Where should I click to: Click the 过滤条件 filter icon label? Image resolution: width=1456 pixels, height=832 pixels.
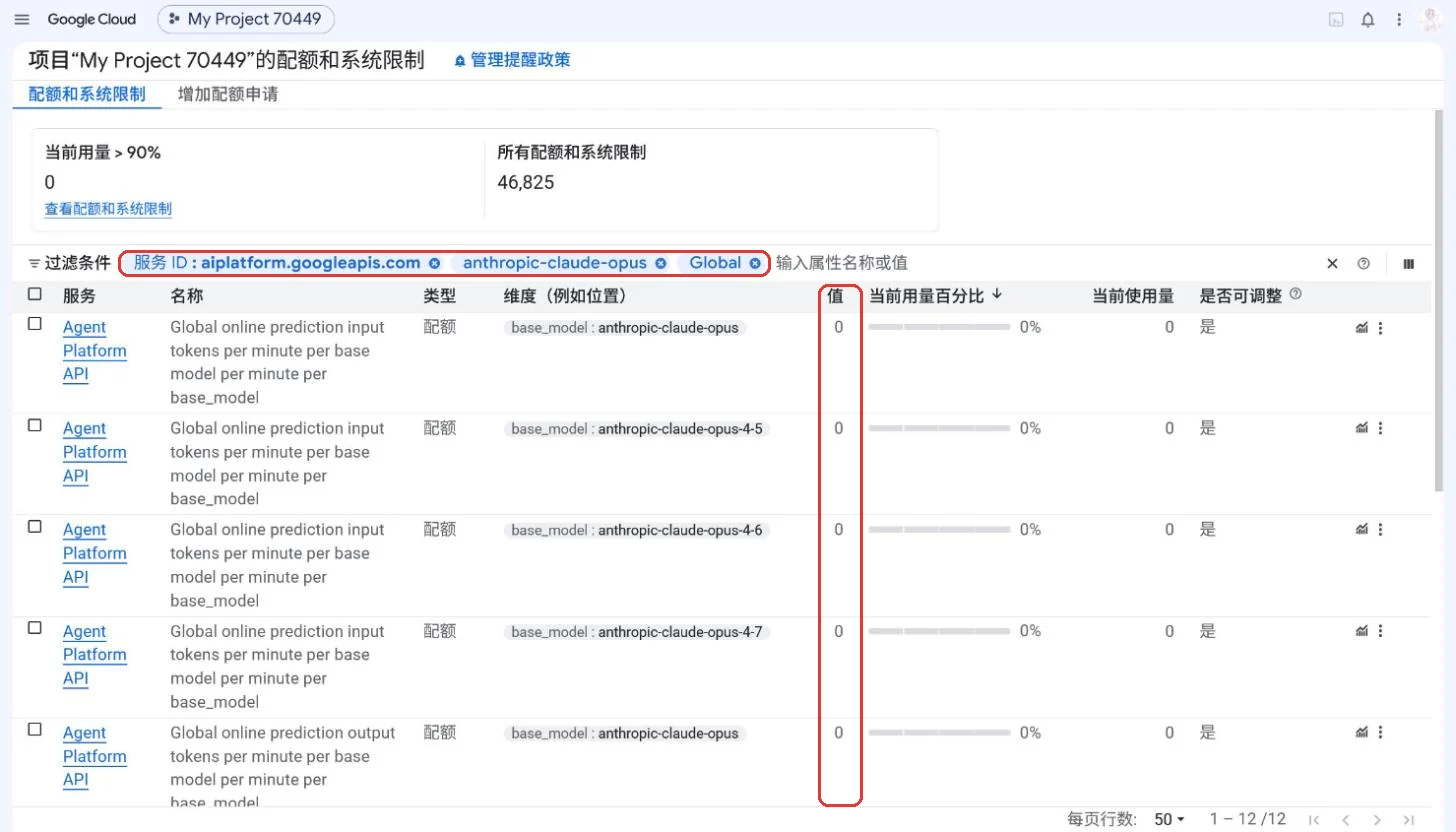click(x=70, y=263)
